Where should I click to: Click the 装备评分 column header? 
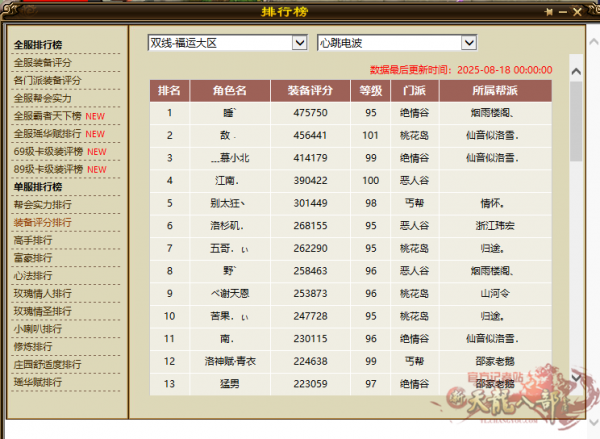[310, 91]
